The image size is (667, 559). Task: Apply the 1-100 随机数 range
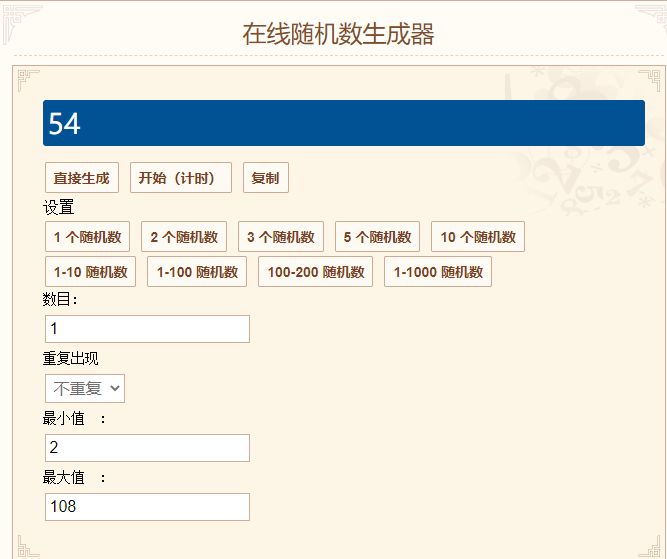[x=197, y=271]
